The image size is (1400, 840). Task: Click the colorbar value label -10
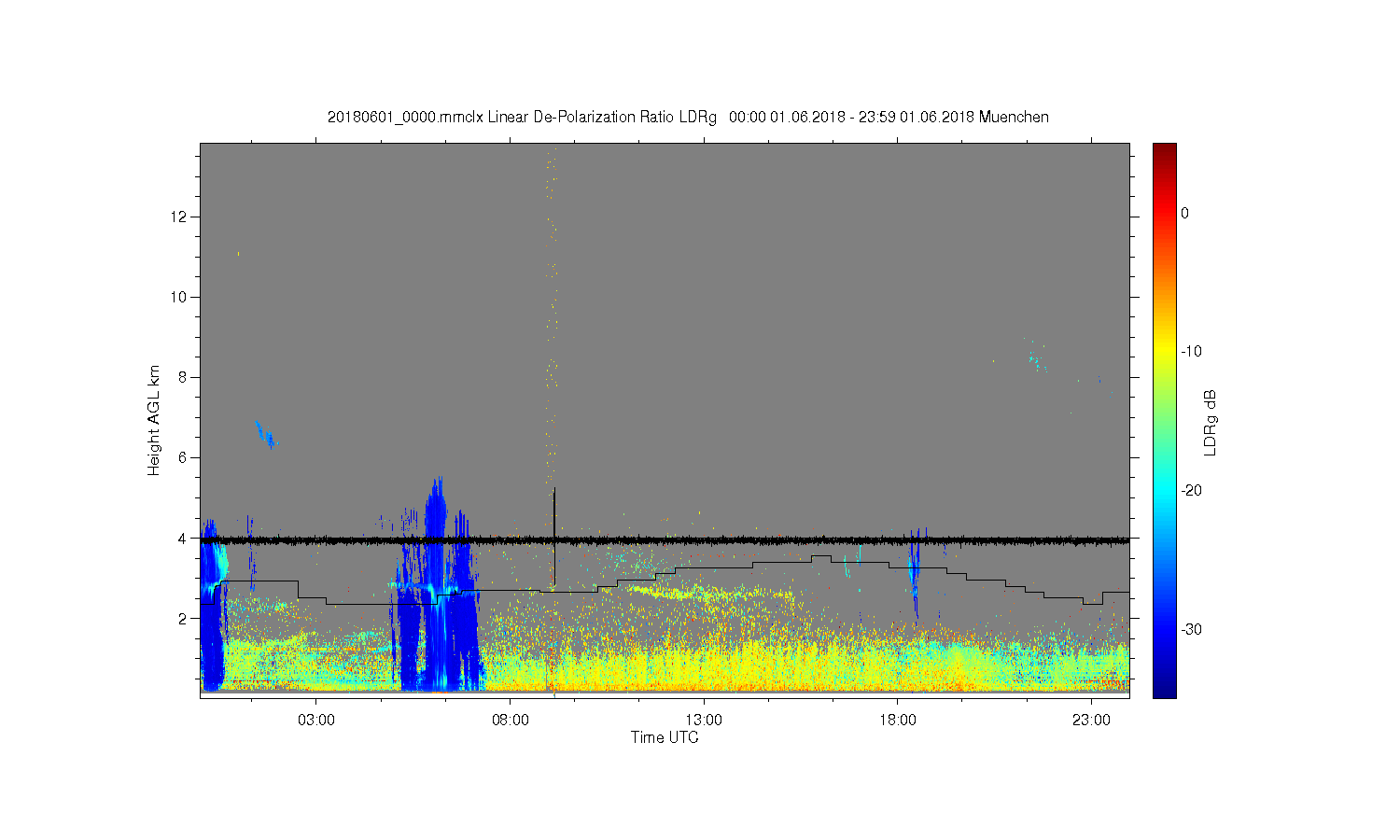[1191, 352]
